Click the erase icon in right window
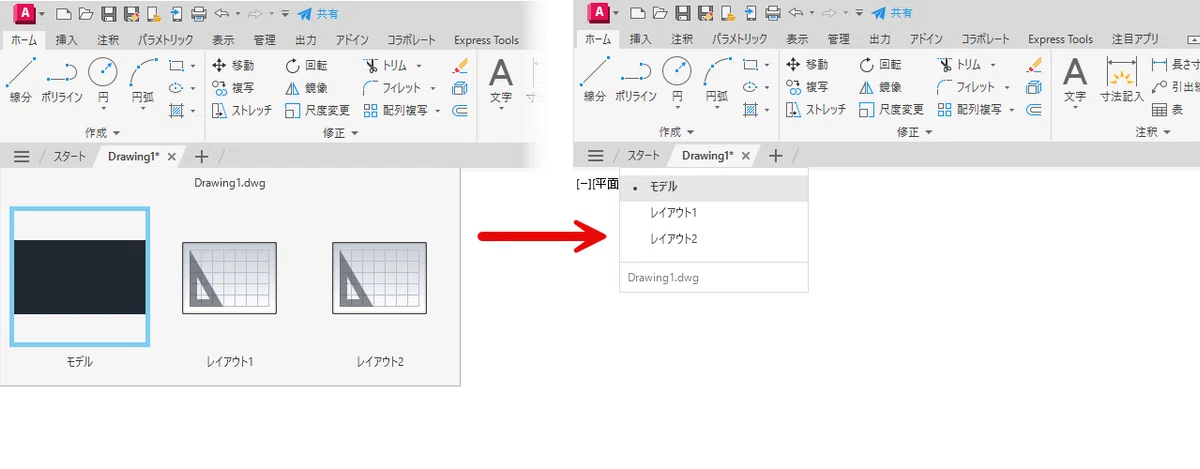This screenshot has height=469, width=1200. click(1034, 64)
